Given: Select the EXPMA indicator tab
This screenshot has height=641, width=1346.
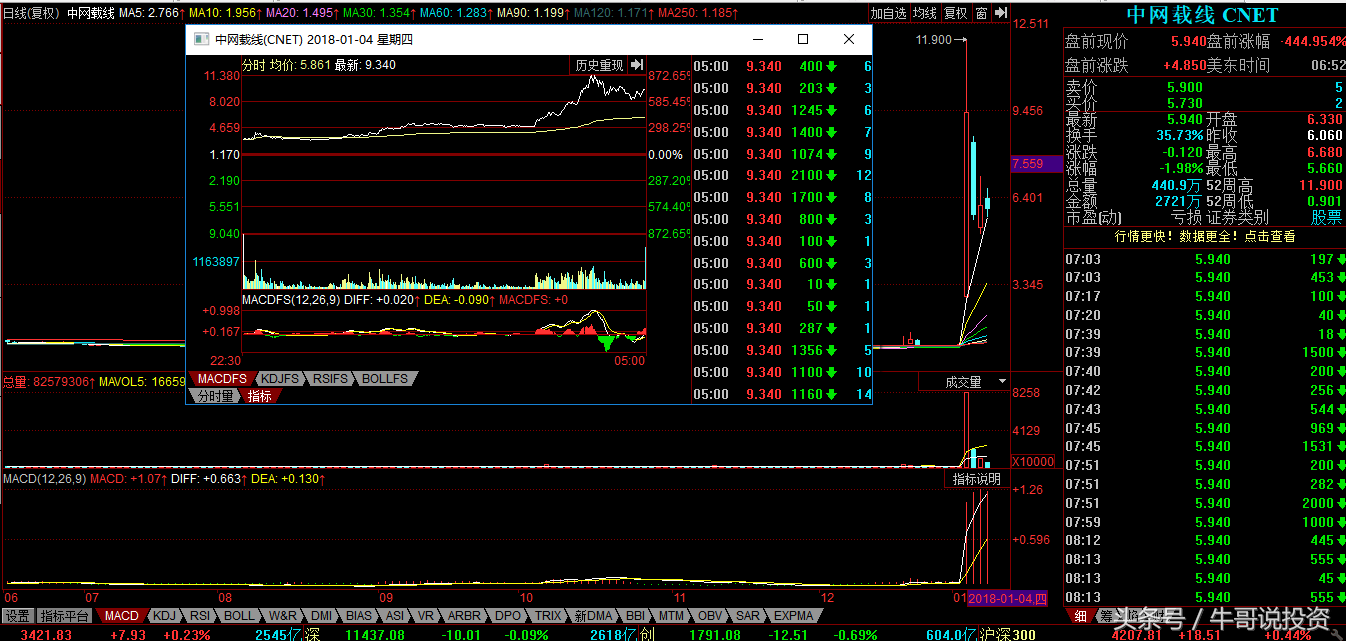Looking at the screenshot, I should 794,615.
